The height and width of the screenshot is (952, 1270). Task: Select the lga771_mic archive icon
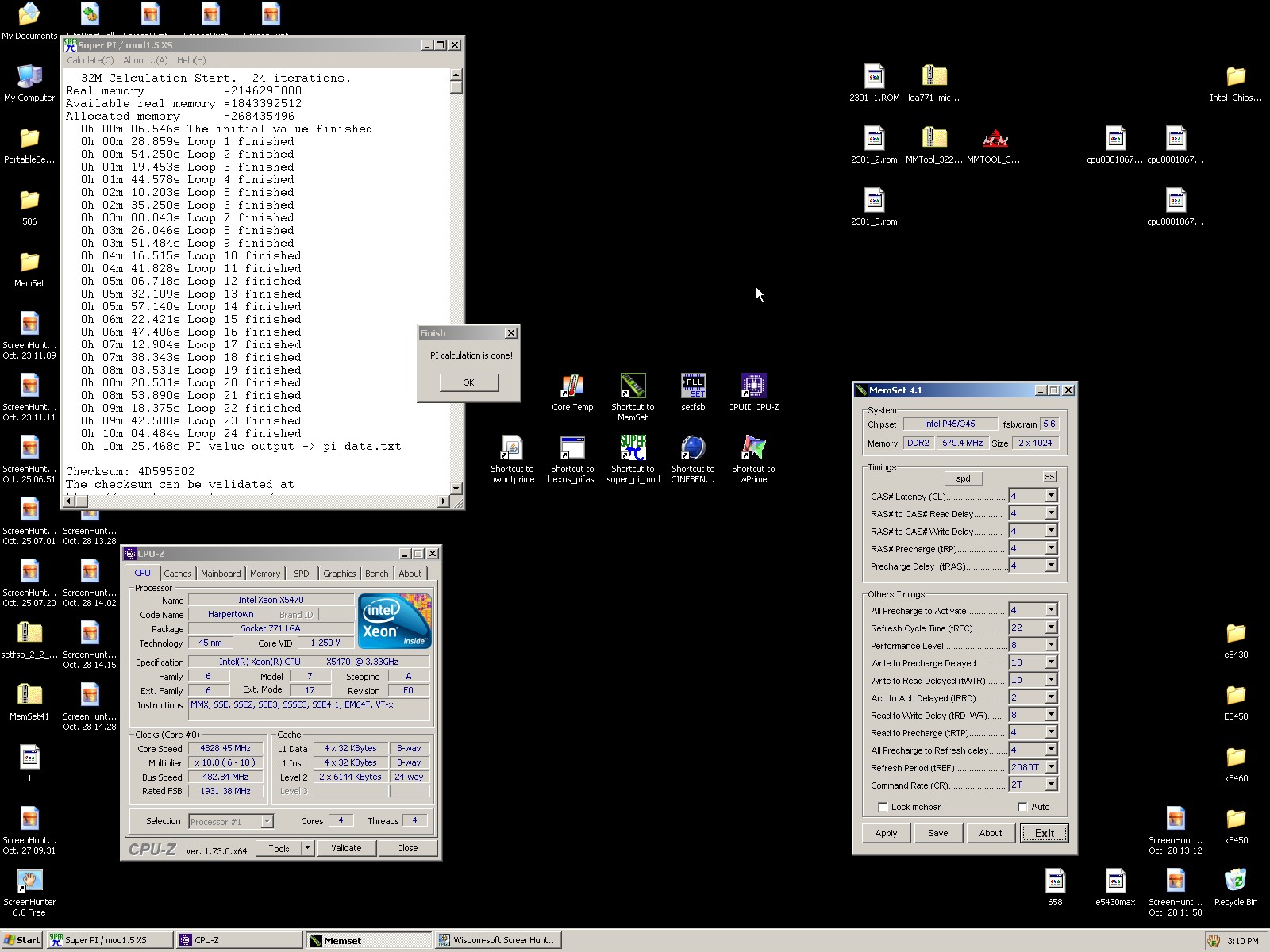point(934,83)
